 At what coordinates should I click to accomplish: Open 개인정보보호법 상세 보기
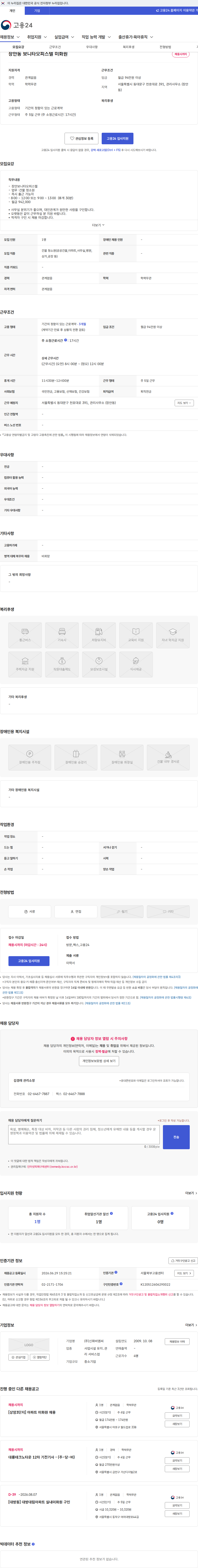[x=99, y=1061]
